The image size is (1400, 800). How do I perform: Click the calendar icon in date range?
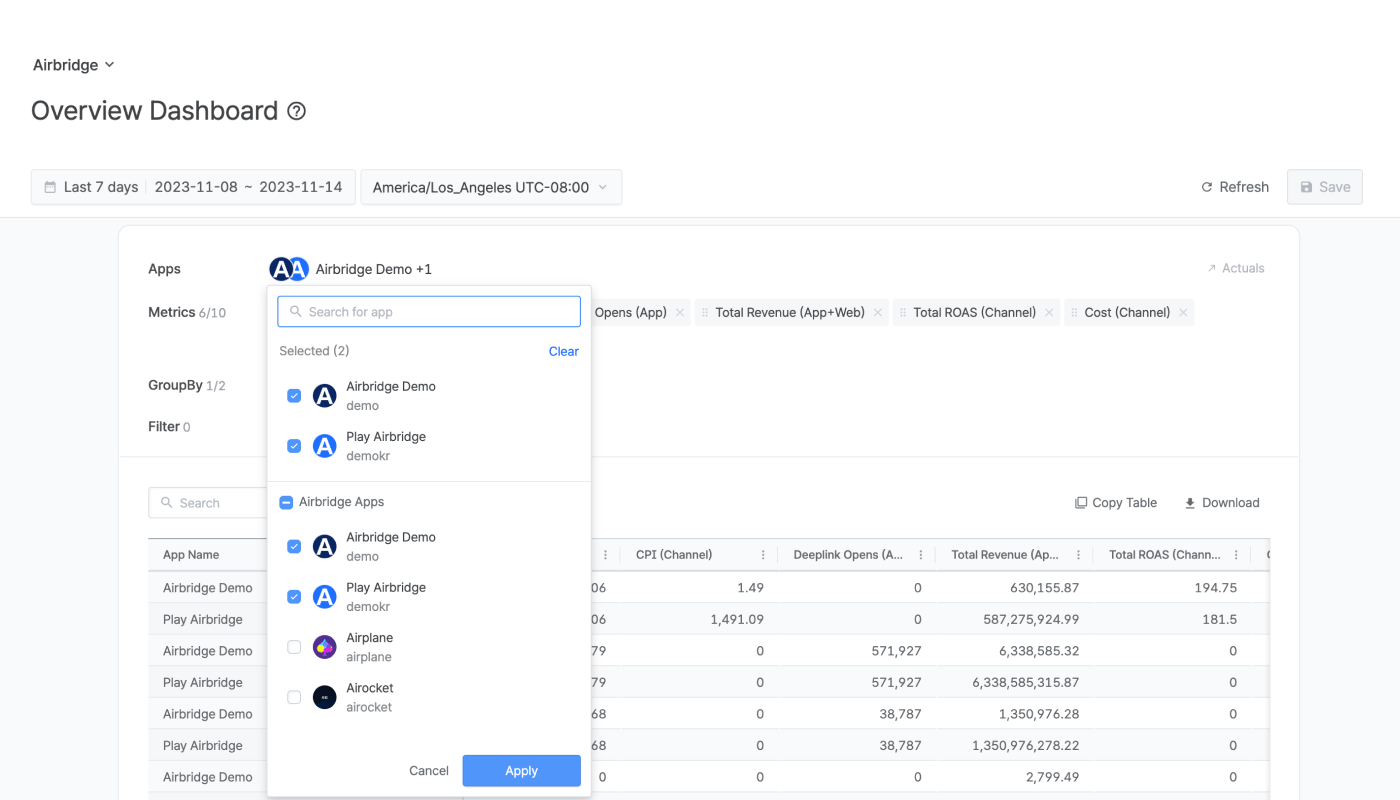pos(50,187)
